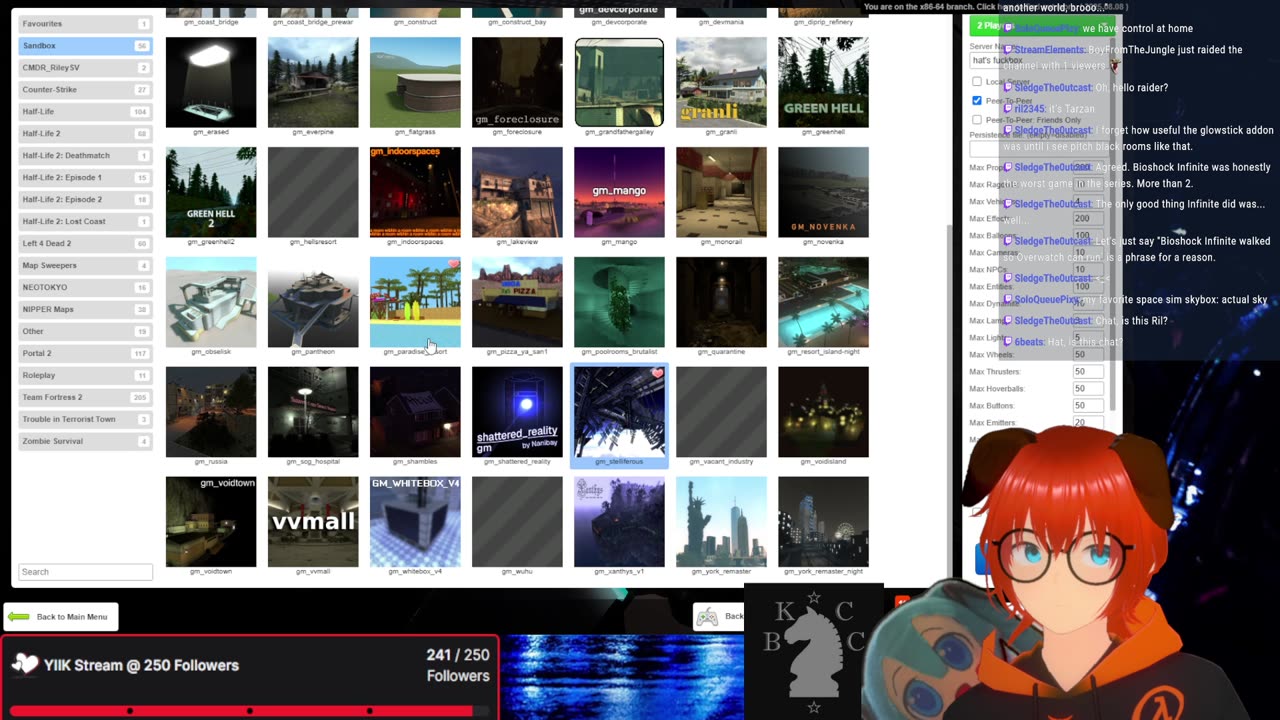This screenshot has width=1280, height=720.
Task: Switch to the Half-Life 2 category
Action: pyautogui.click(x=85, y=133)
